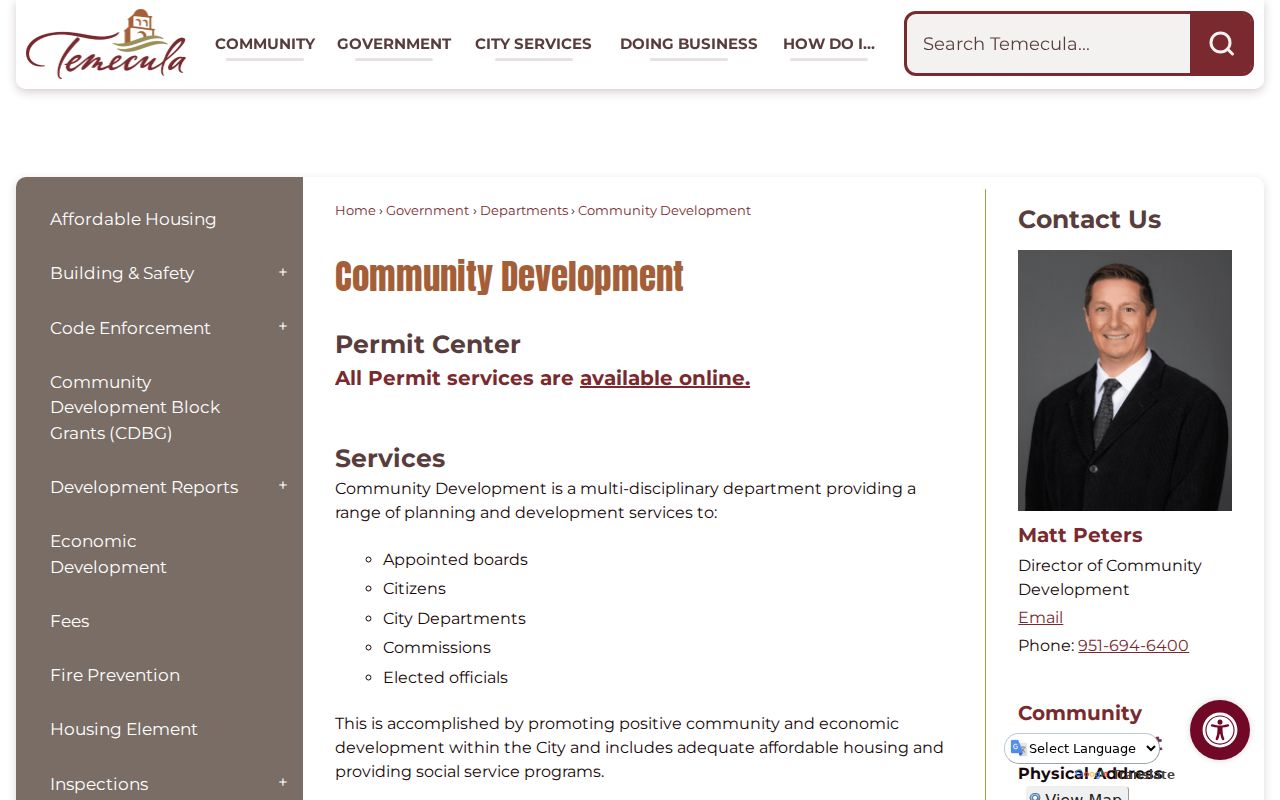Open Fees sidebar link
The width and height of the screenshot is (1280, 800).
click(x=70, y=621)
